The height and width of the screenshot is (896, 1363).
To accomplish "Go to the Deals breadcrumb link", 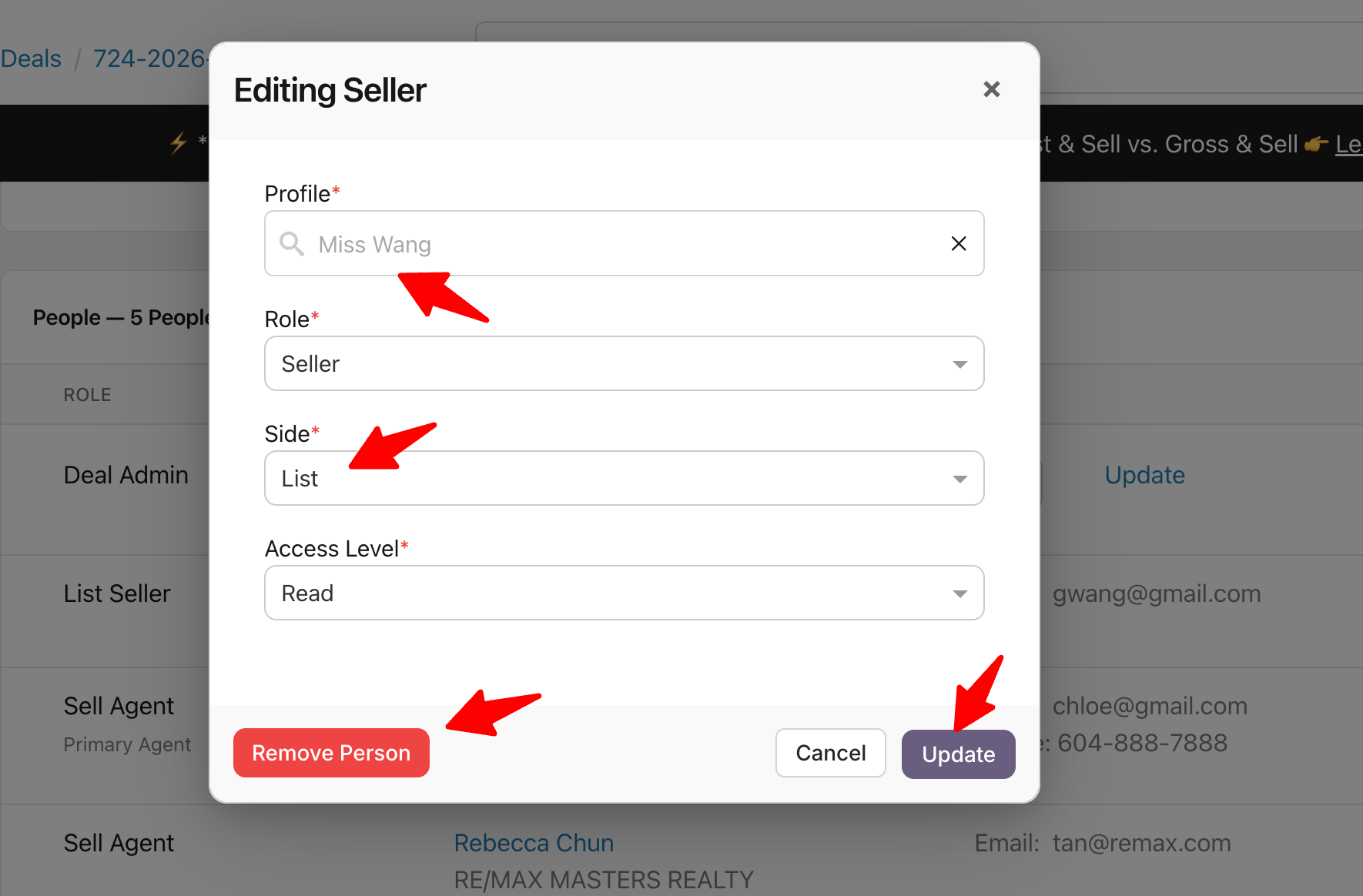I will coord(31,59).
